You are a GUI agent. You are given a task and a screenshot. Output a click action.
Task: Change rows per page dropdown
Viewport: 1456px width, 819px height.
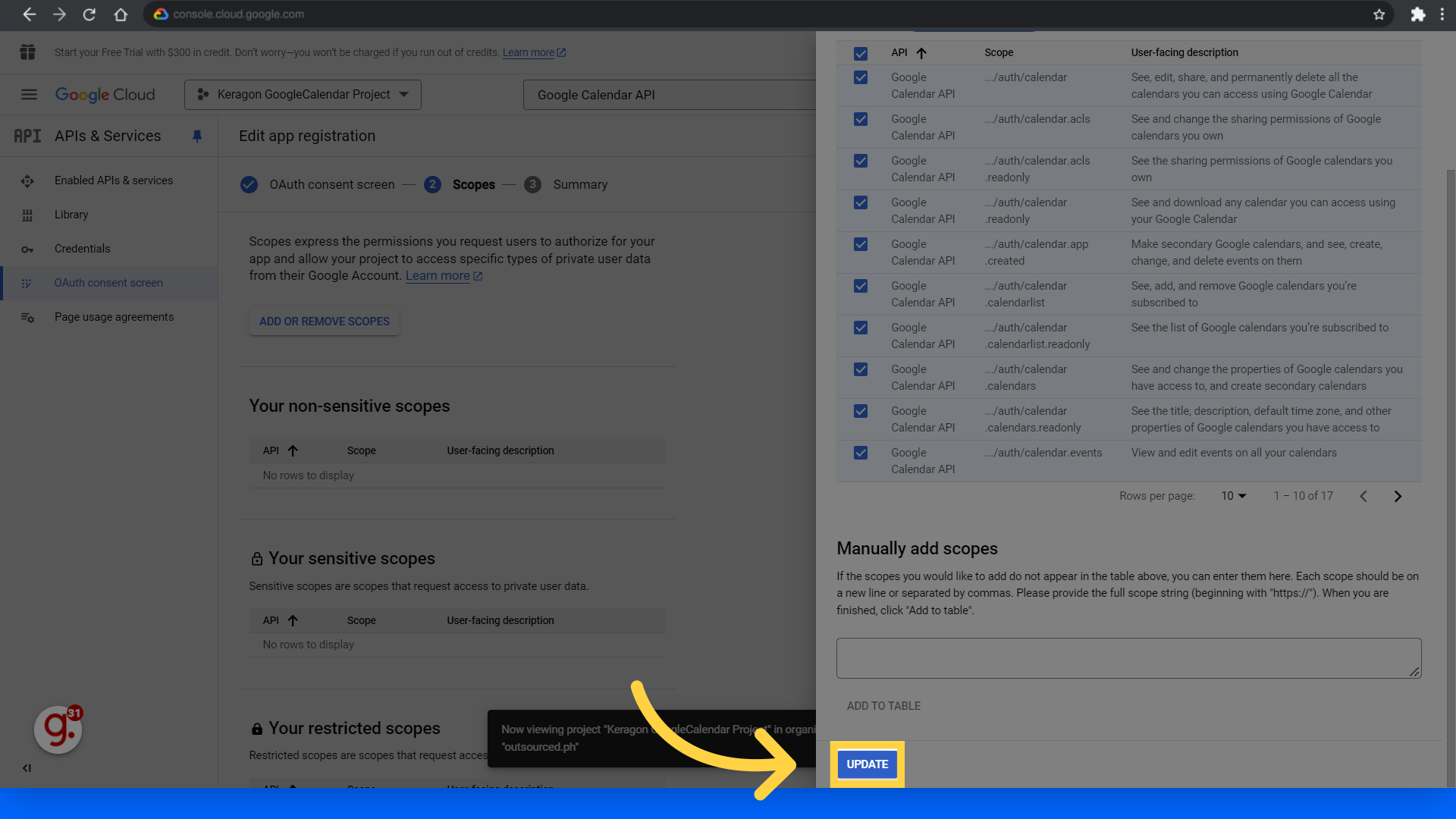point(1234,496)
